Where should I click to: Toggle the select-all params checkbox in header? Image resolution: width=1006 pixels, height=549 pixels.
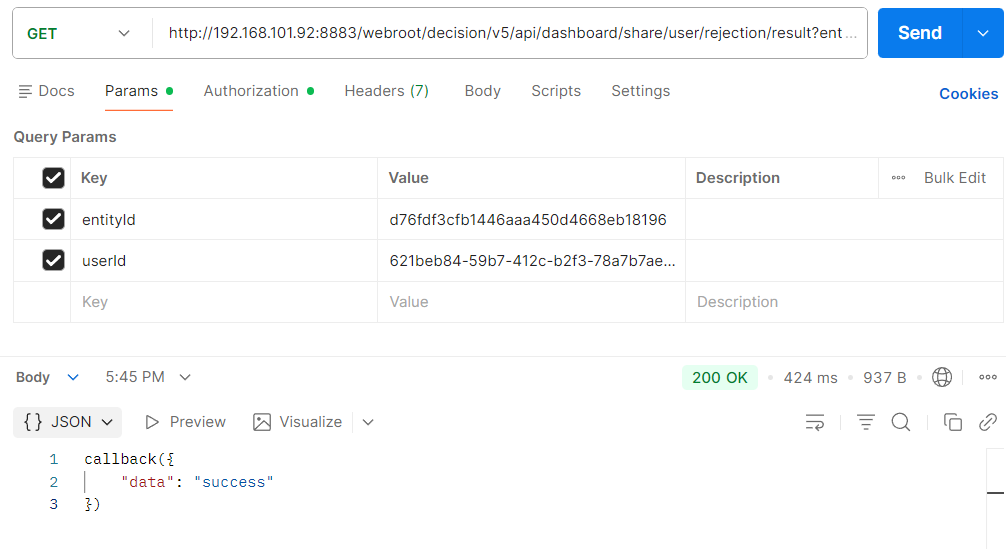coord(53,178)
